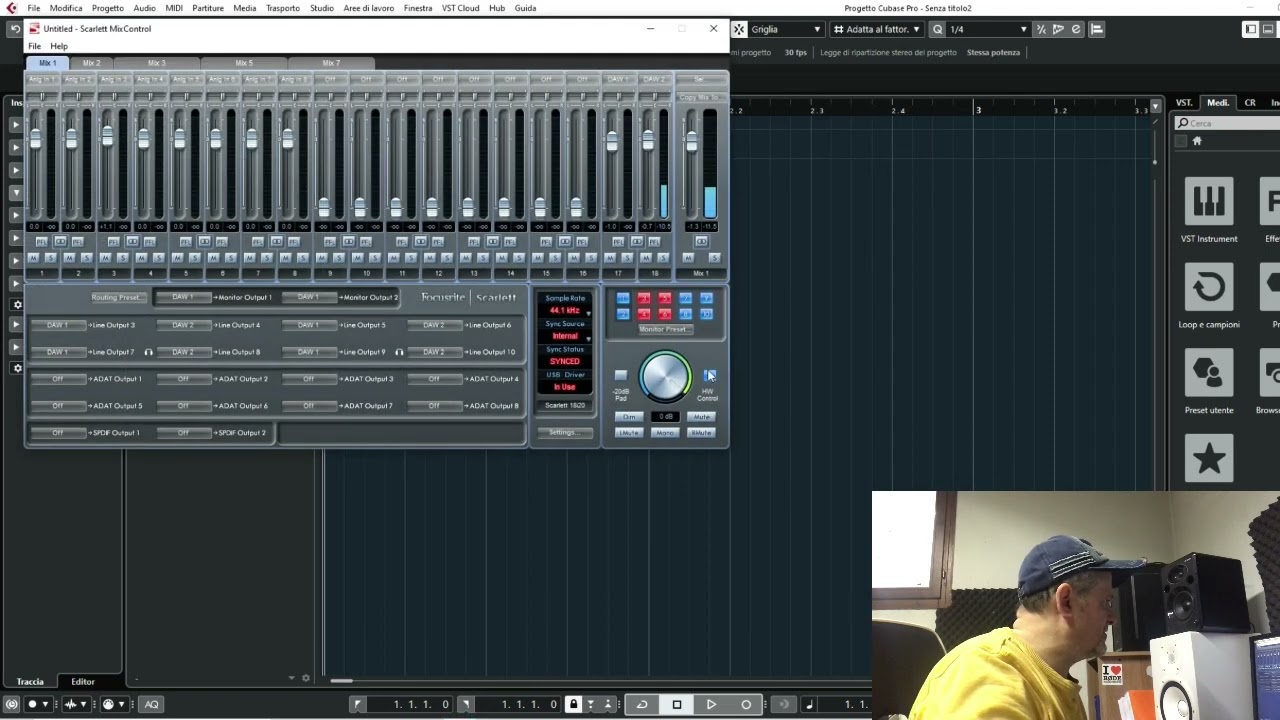The image size is (1280, 720).
Task: Click the 0 dB monitor level readout
Action: (x=665, y=417)
